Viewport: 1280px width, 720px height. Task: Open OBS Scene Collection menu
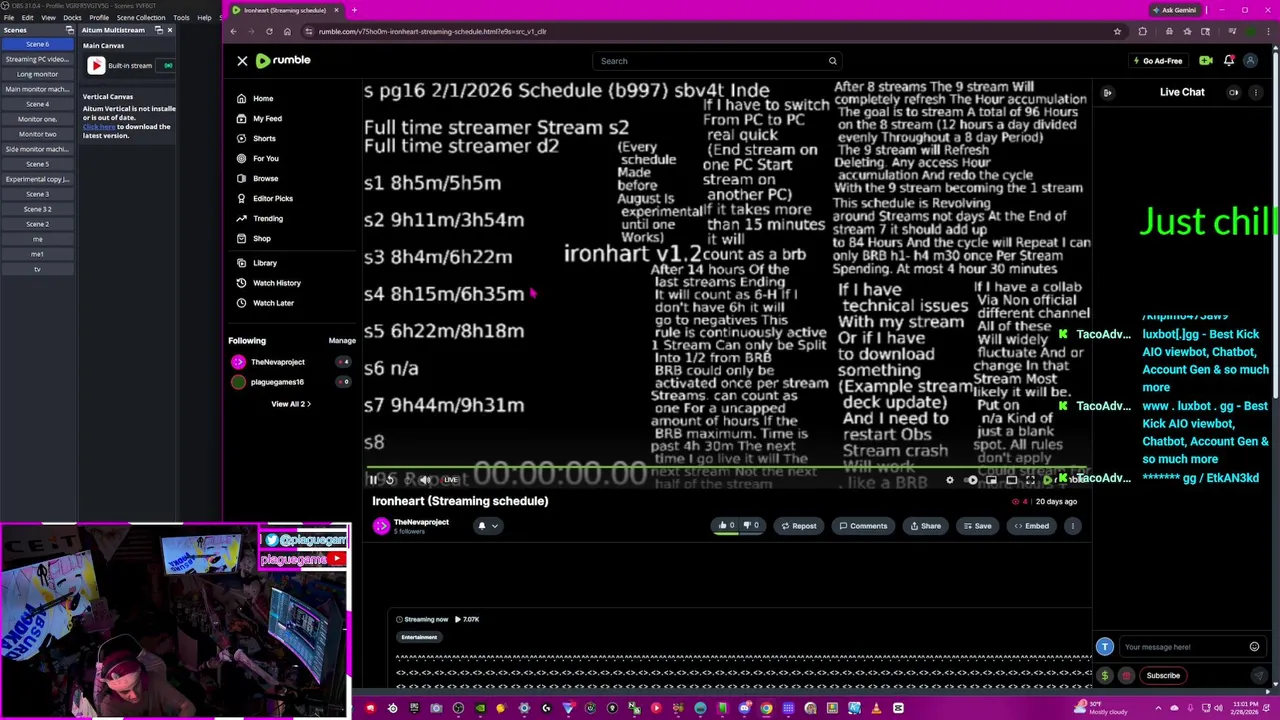click(141, 18)
